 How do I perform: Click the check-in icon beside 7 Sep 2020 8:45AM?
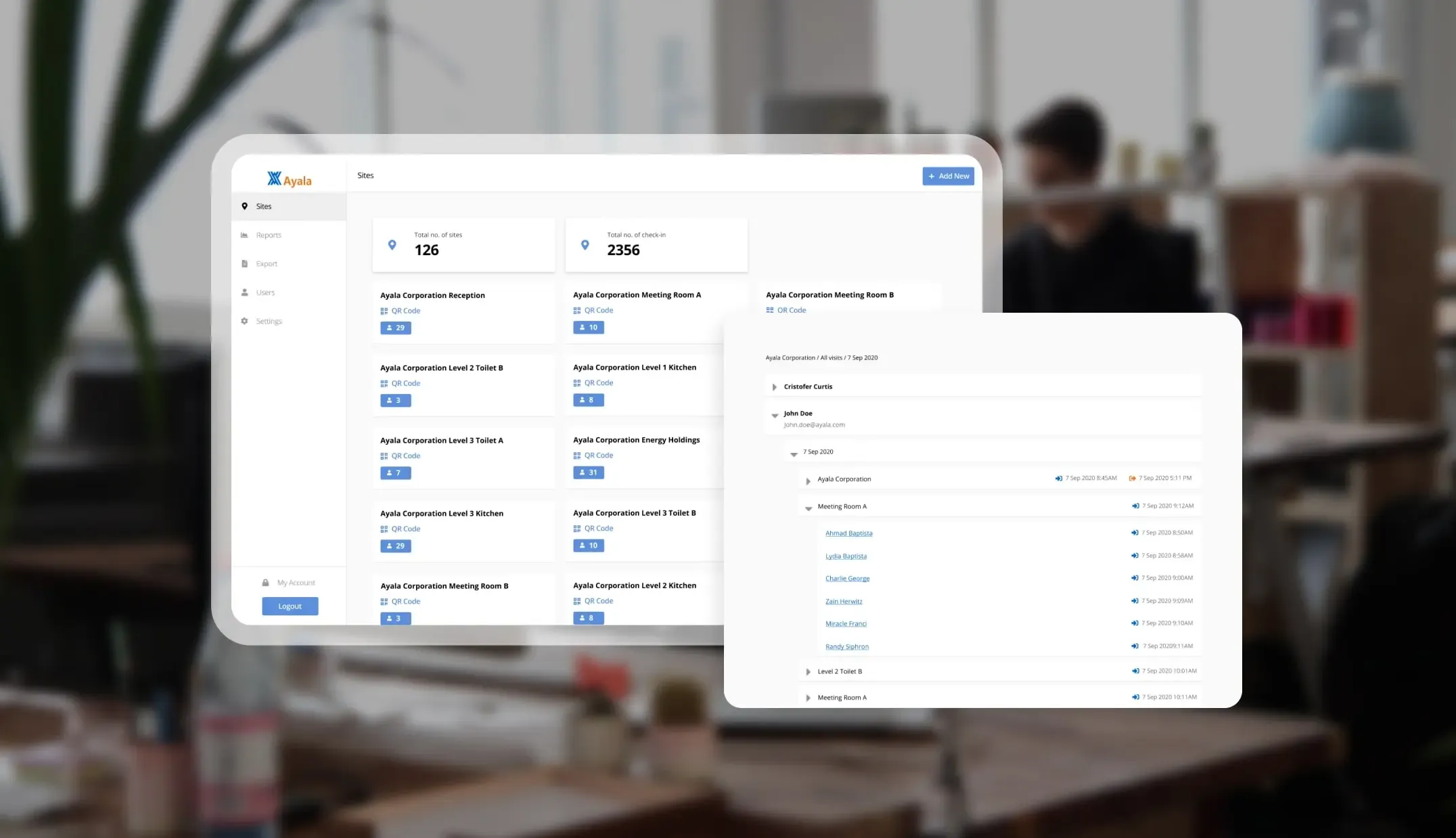[x=1059, y=479]
